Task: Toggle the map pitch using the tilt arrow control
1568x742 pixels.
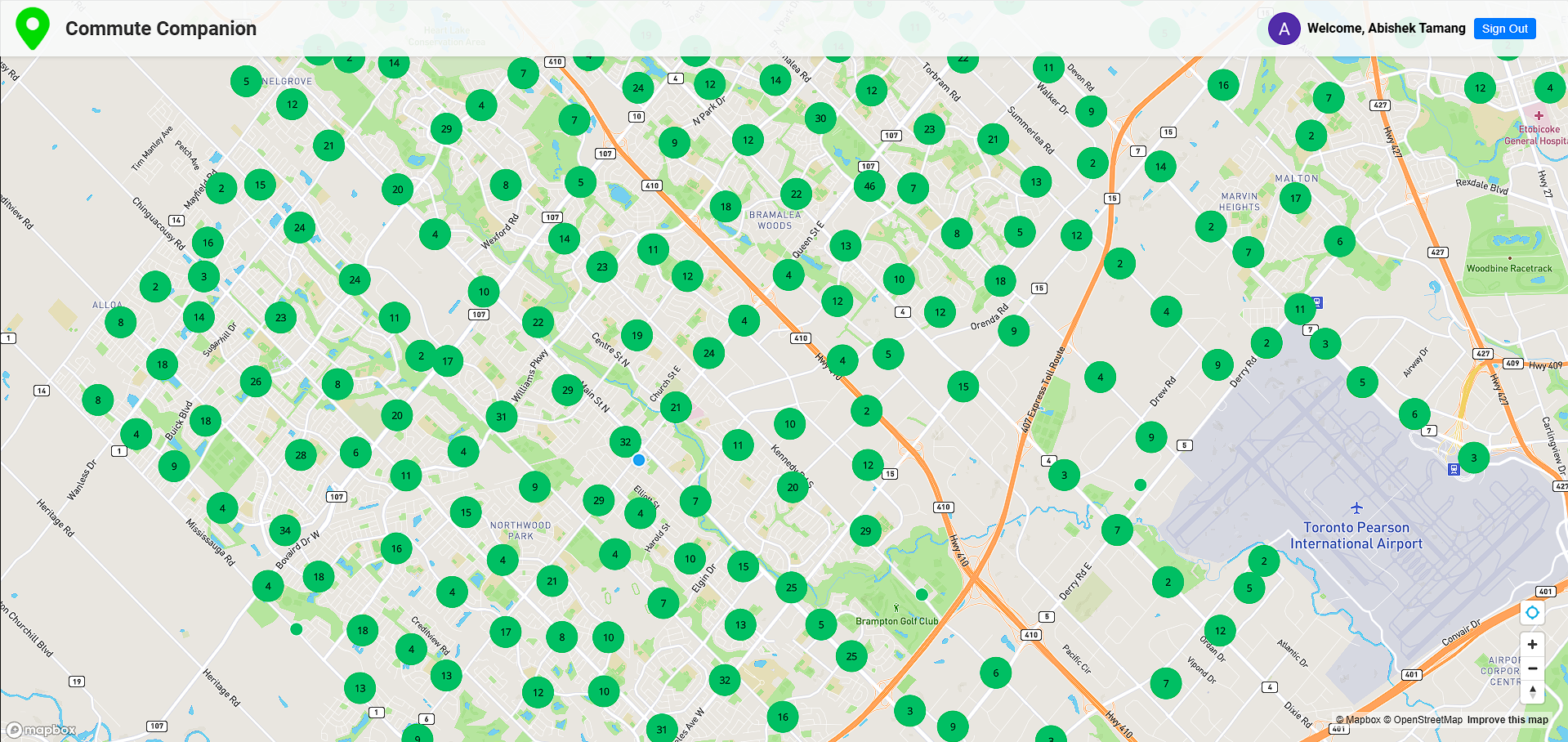Action: tap(1532, 692)
